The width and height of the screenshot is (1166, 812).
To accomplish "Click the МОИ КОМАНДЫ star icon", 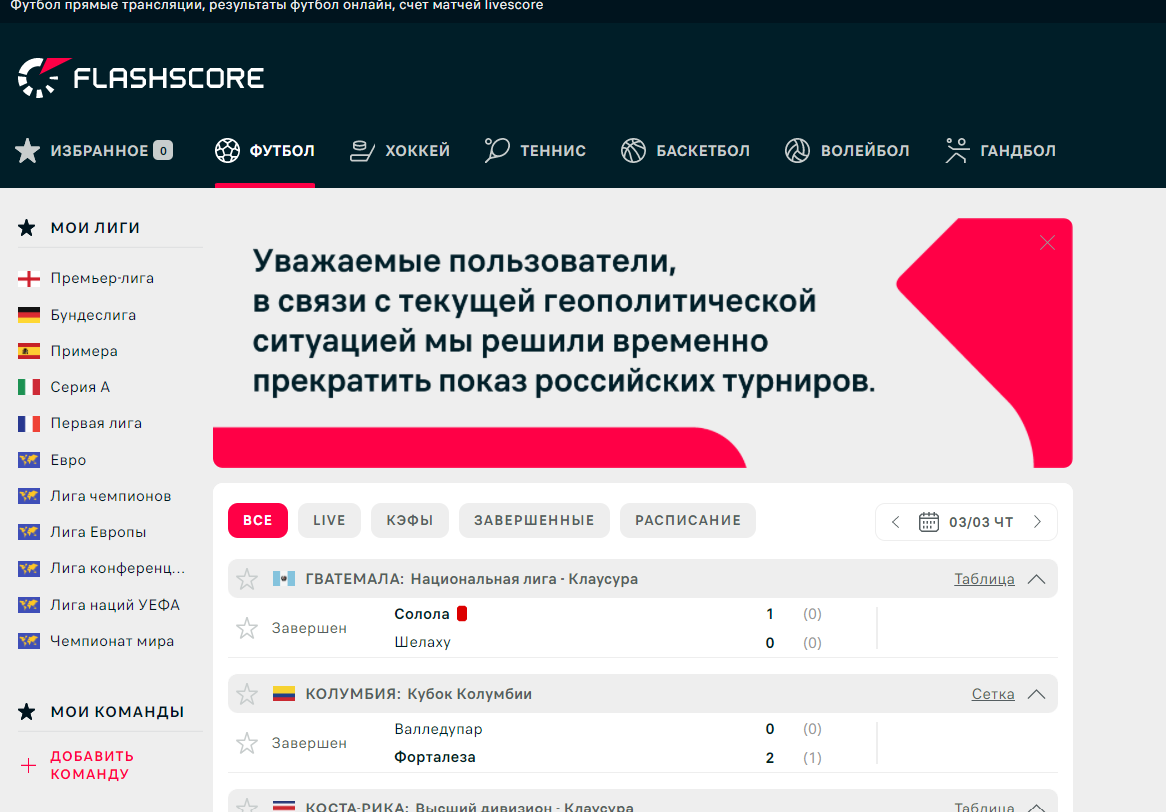I will (x=27, y=712).
